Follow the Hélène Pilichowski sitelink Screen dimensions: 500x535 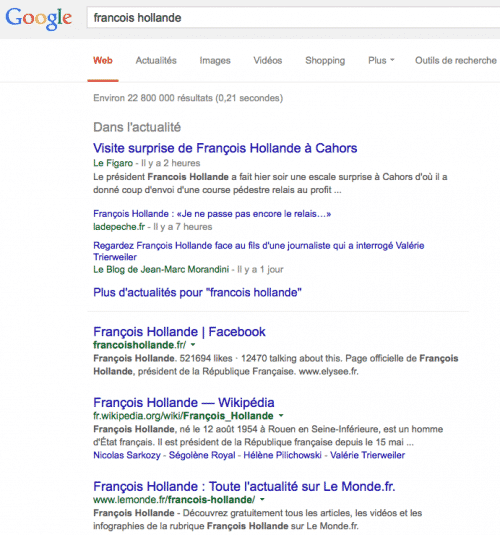tap(282, 455)
